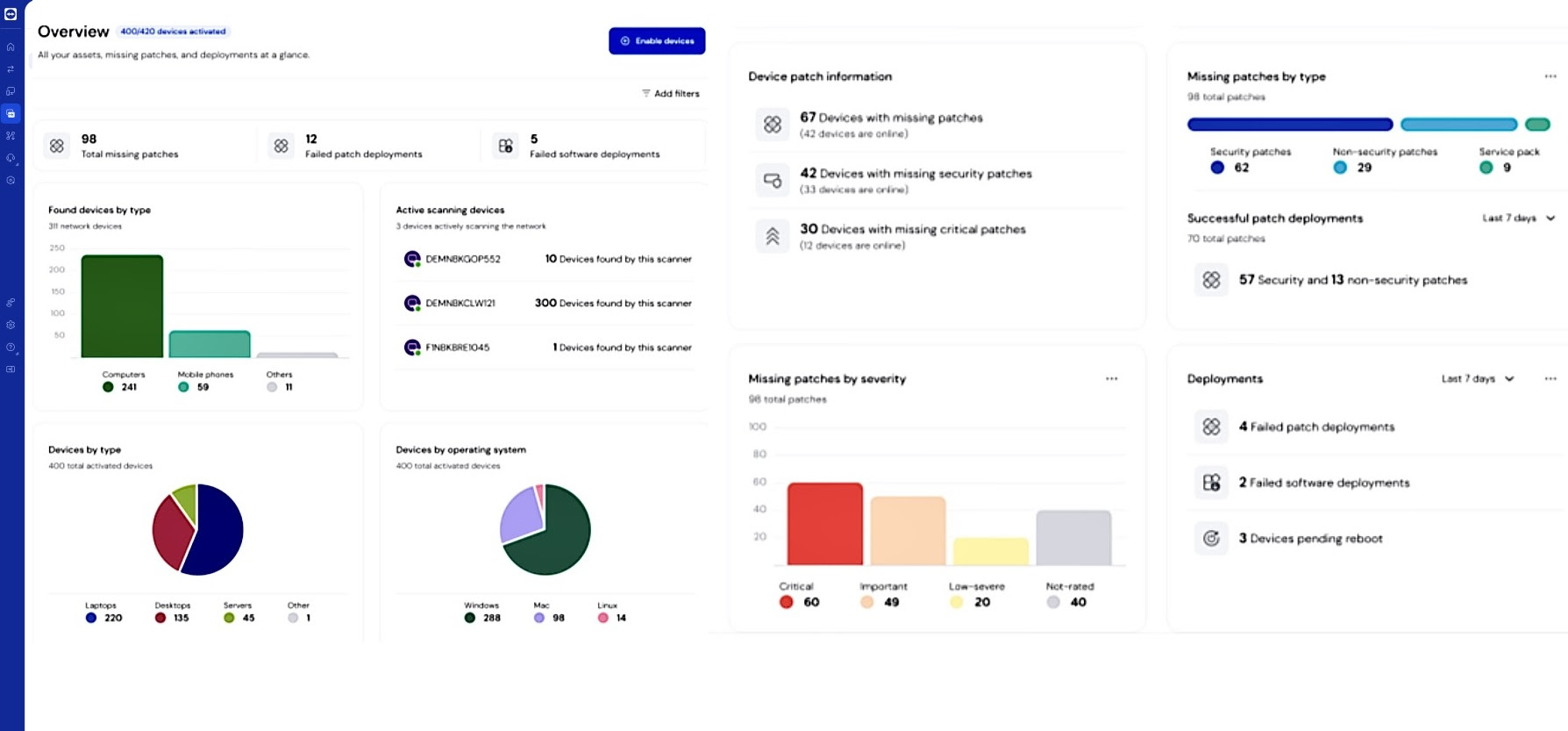Open Missing patches by type options menu
1568x731 pixels.
[x=1550, y=76]
